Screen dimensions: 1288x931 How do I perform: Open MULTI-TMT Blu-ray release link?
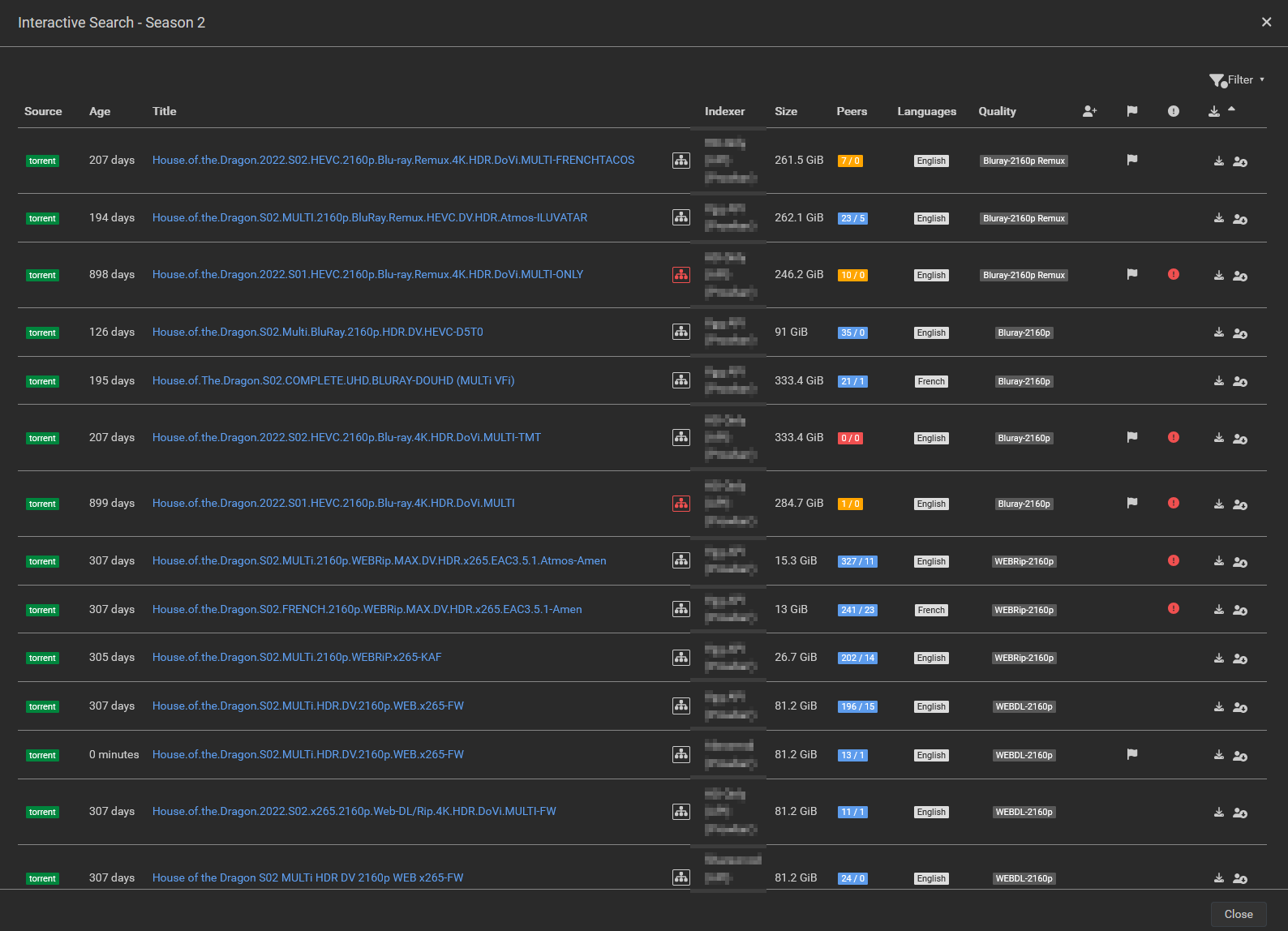[346, 437]
